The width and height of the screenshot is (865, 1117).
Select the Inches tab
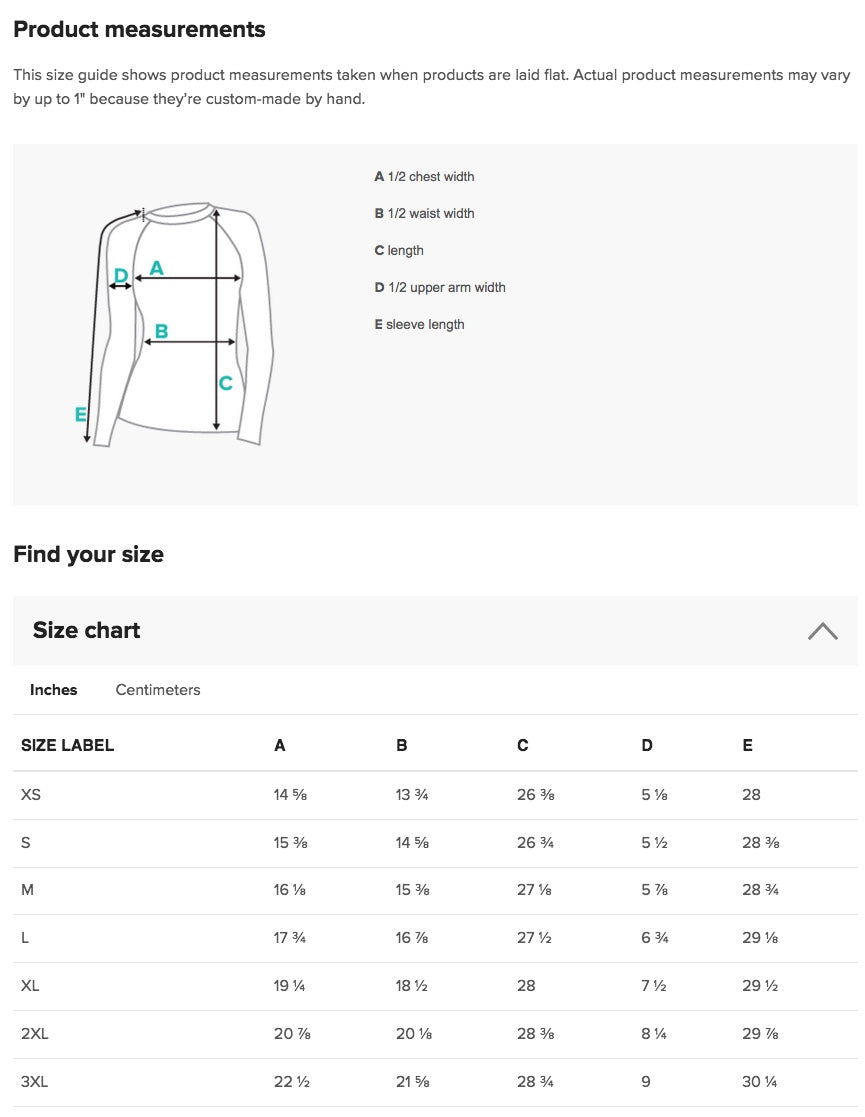tap(53, 690)
